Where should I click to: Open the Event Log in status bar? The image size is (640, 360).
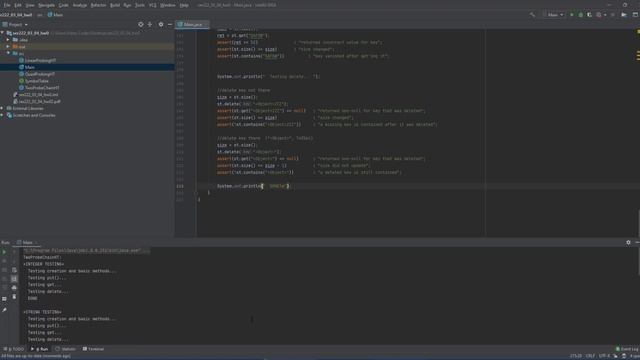627,349
